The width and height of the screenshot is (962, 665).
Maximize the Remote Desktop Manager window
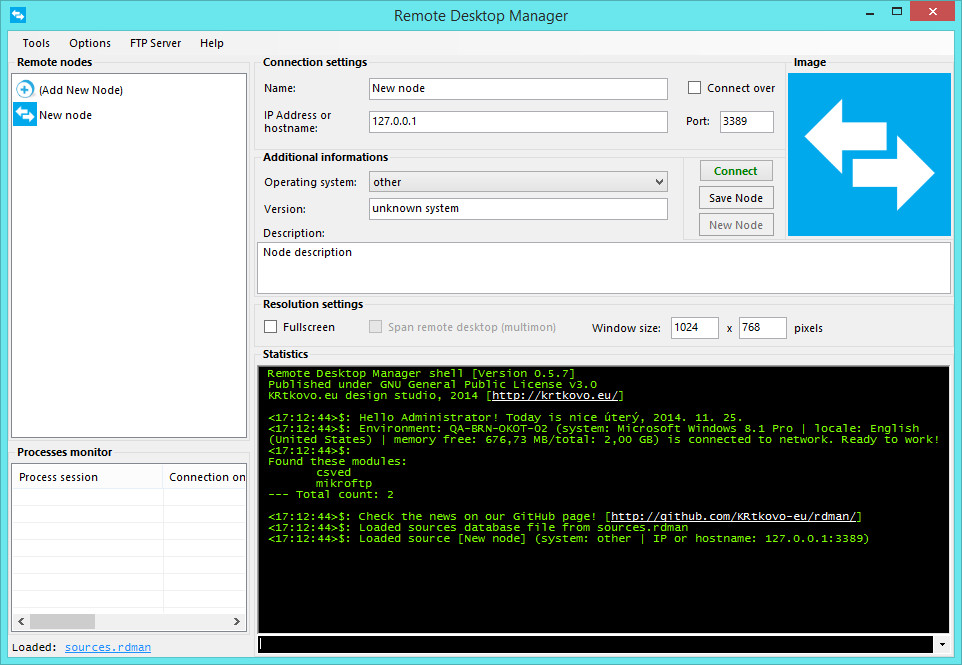(x=897, y=12)
